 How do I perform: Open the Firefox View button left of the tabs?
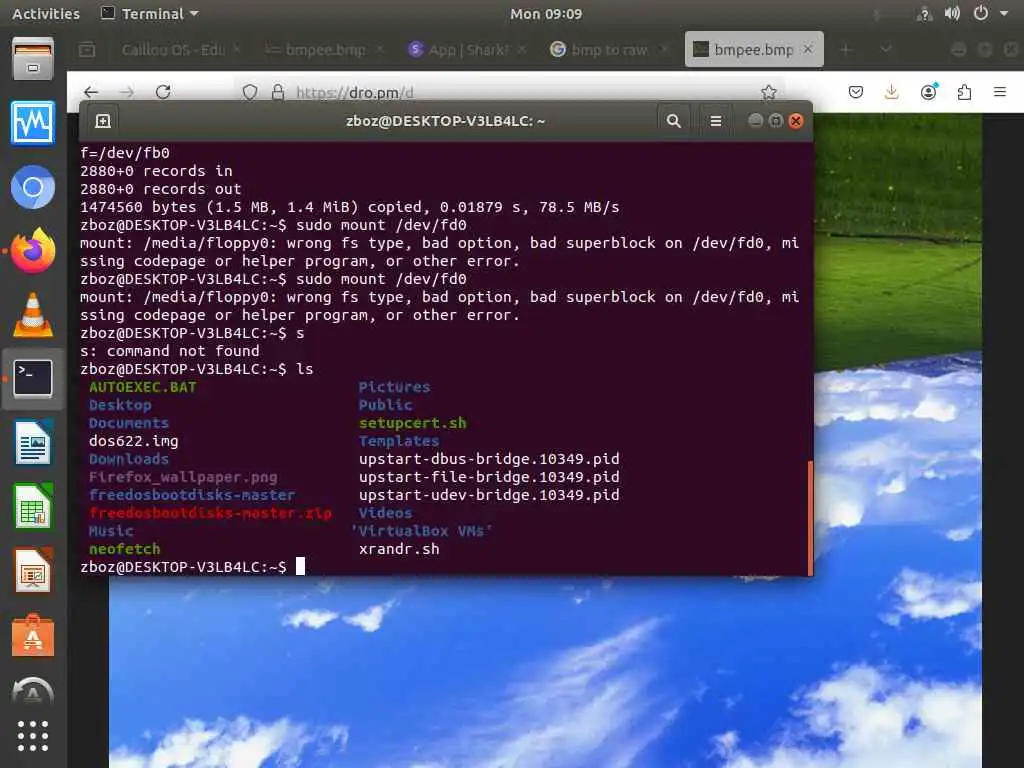click(87, 50)
